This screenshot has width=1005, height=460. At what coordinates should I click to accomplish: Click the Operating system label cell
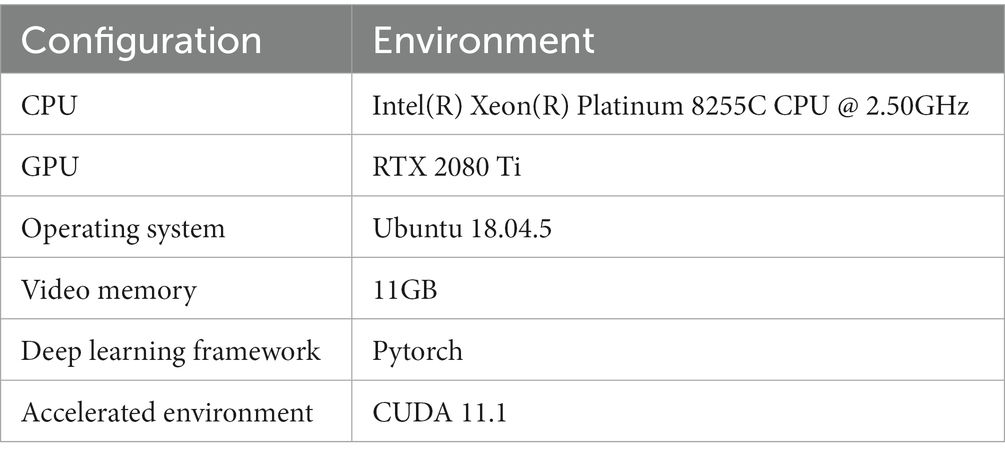pyautogui.click(x=122, y=228)
